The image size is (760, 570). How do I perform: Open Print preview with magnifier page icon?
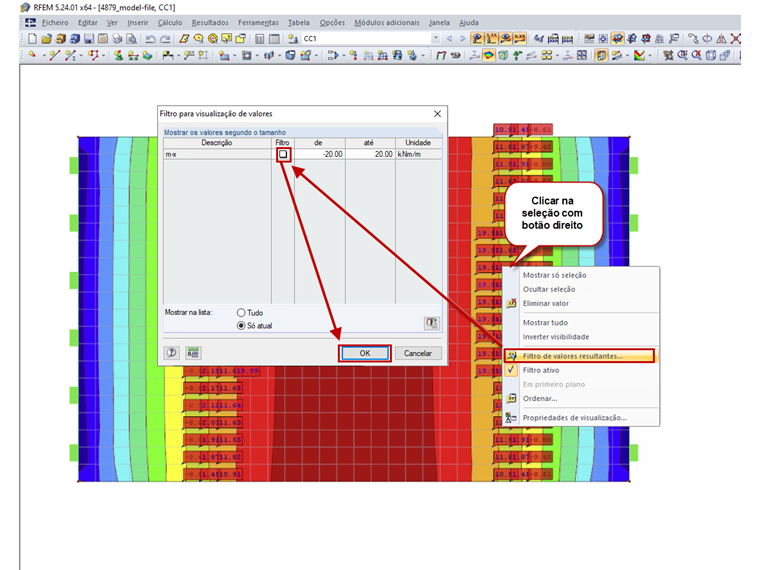coord(131,39)
